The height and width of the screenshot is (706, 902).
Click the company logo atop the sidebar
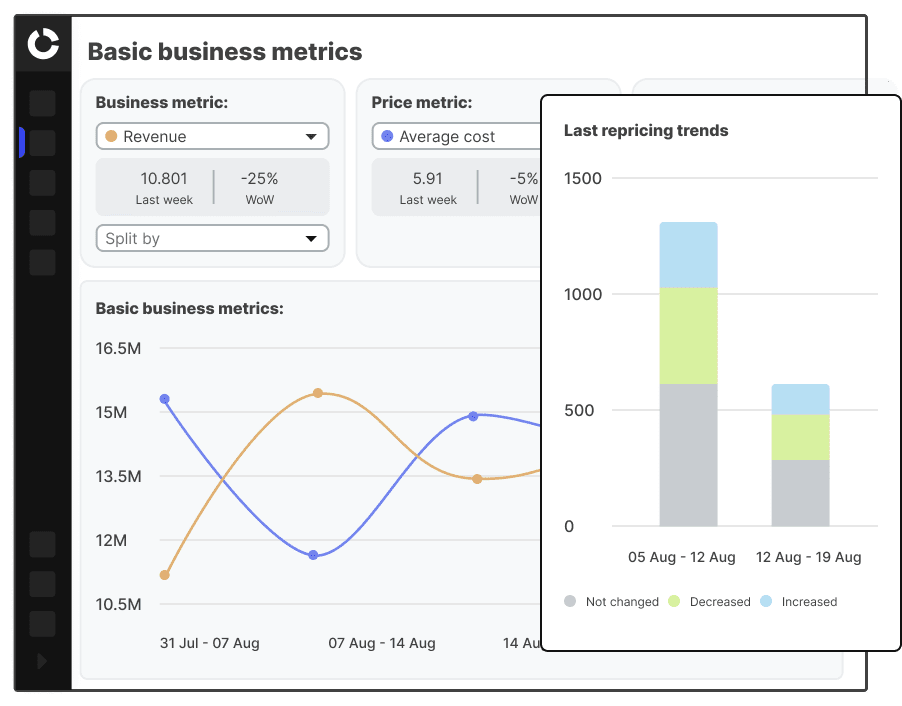42,44
